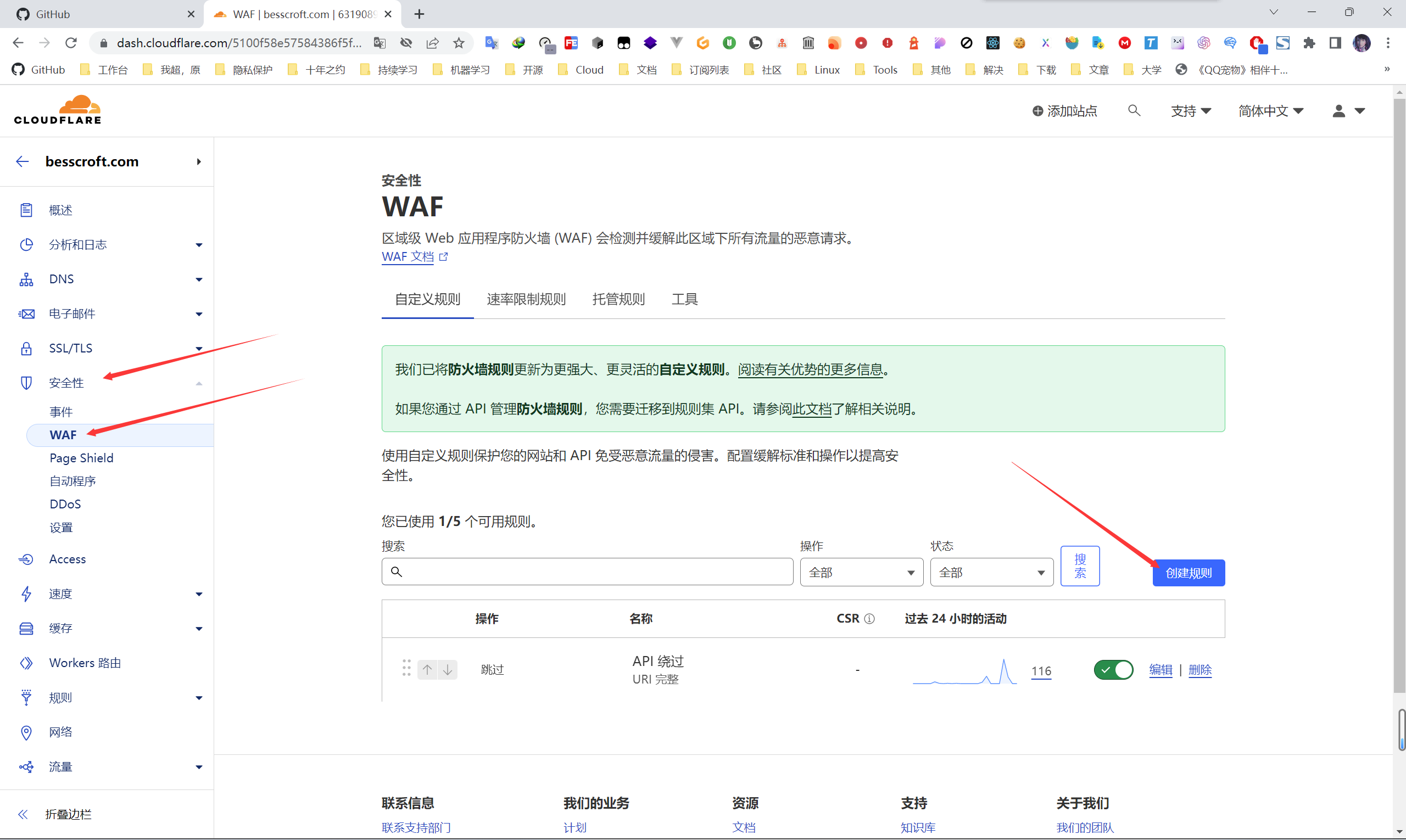1406x840 pixels.
Task: Open 事件 under 安全性
Action: point(61,412)
